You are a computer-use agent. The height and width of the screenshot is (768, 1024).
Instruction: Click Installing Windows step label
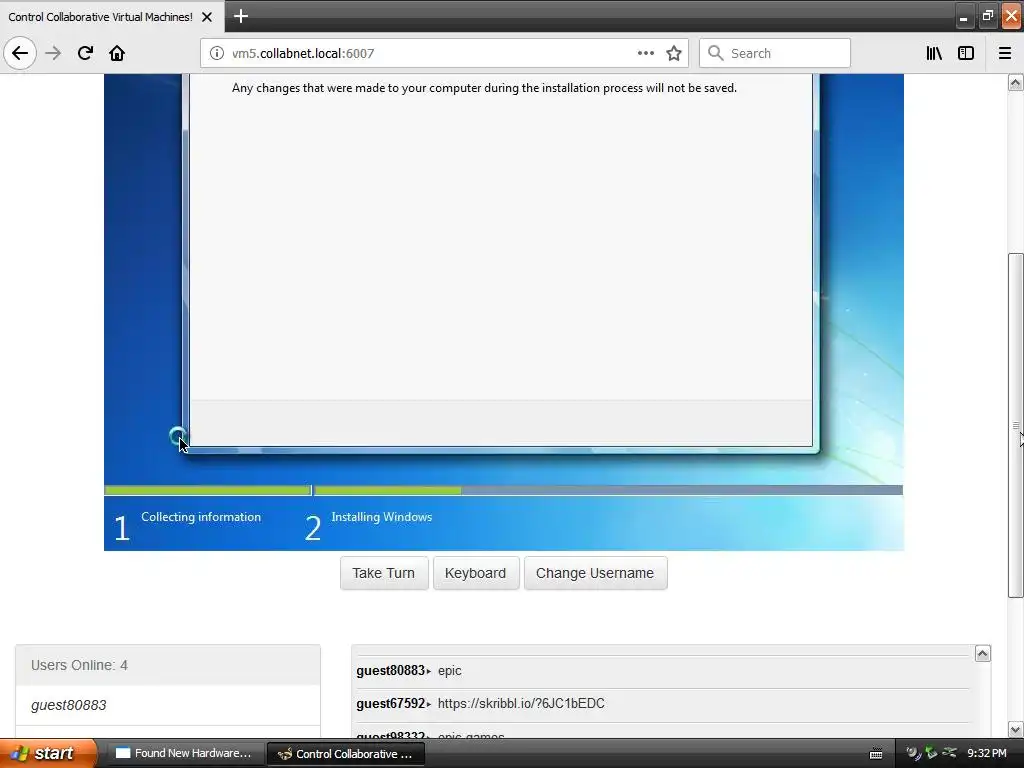pos(381,517)
